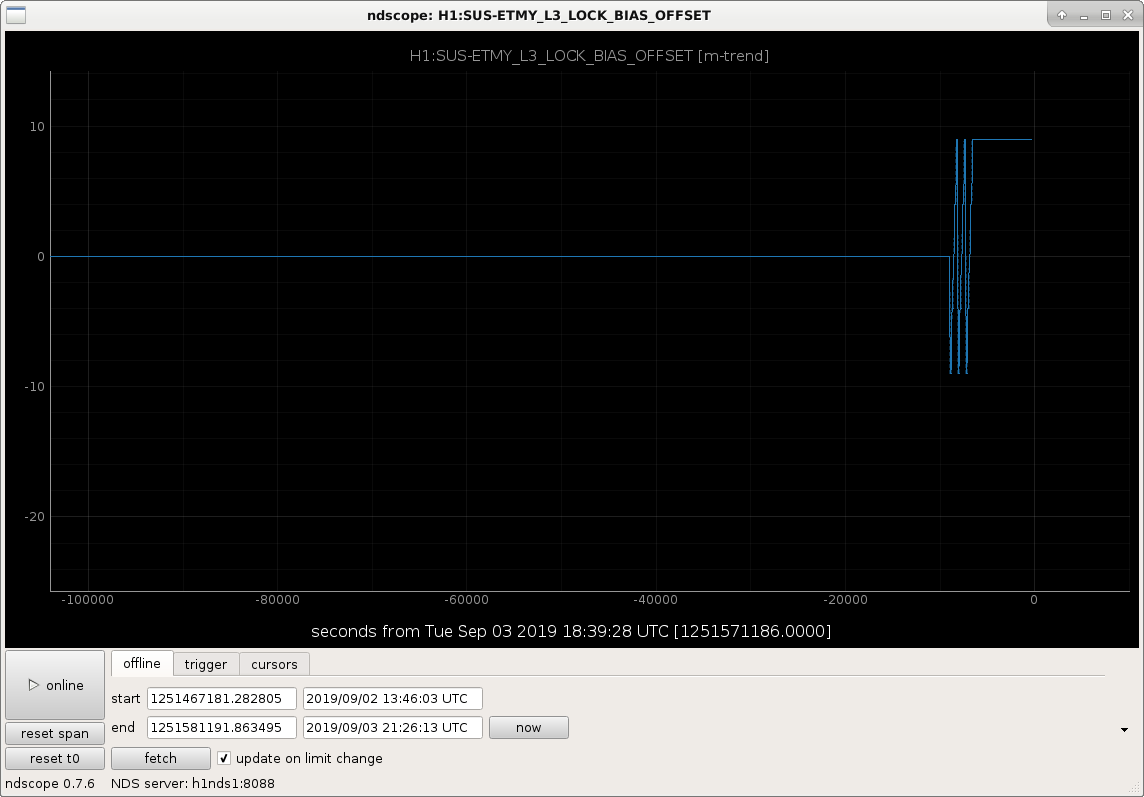This screenshot has width=1144, height=797.
Task: Focus the end GPS time field
Action: pos(222,728)
